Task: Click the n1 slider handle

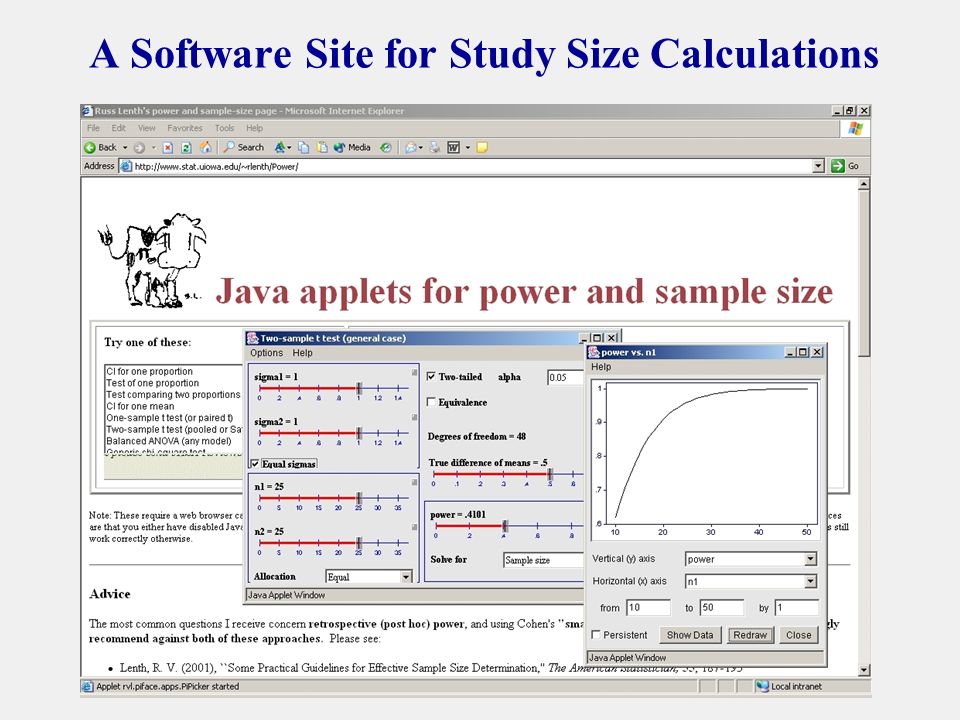Action: pos(359,498)
